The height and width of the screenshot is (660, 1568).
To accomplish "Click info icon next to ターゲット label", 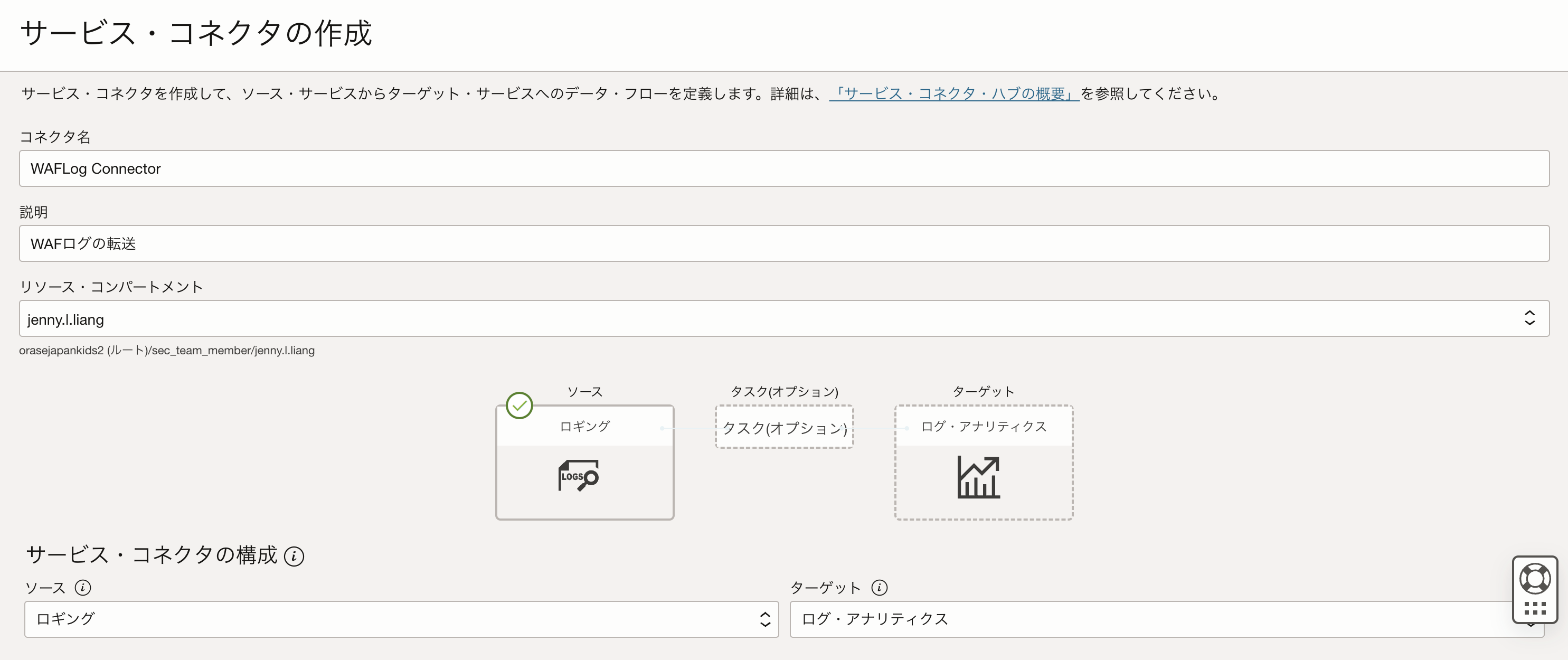I will [x=879, y=588].
